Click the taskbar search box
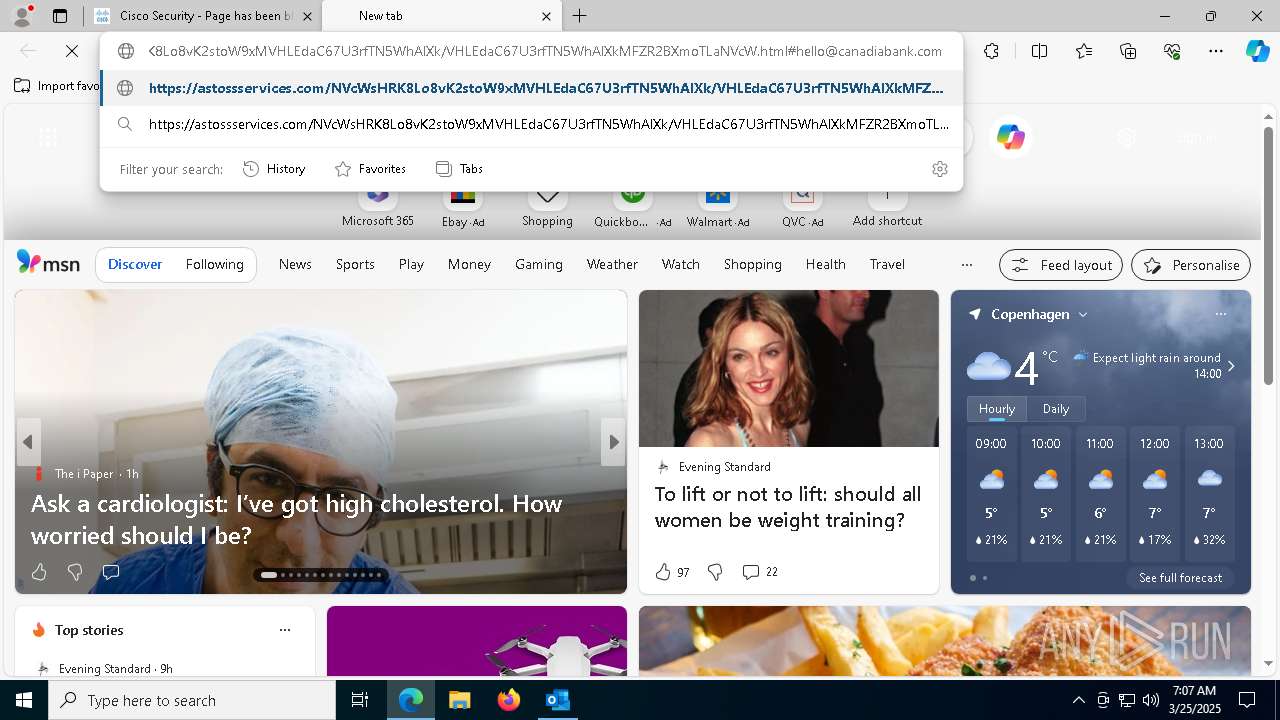The width and height of the screenshot is (1280, 720). pyautogui.click(x=192, y=700)
